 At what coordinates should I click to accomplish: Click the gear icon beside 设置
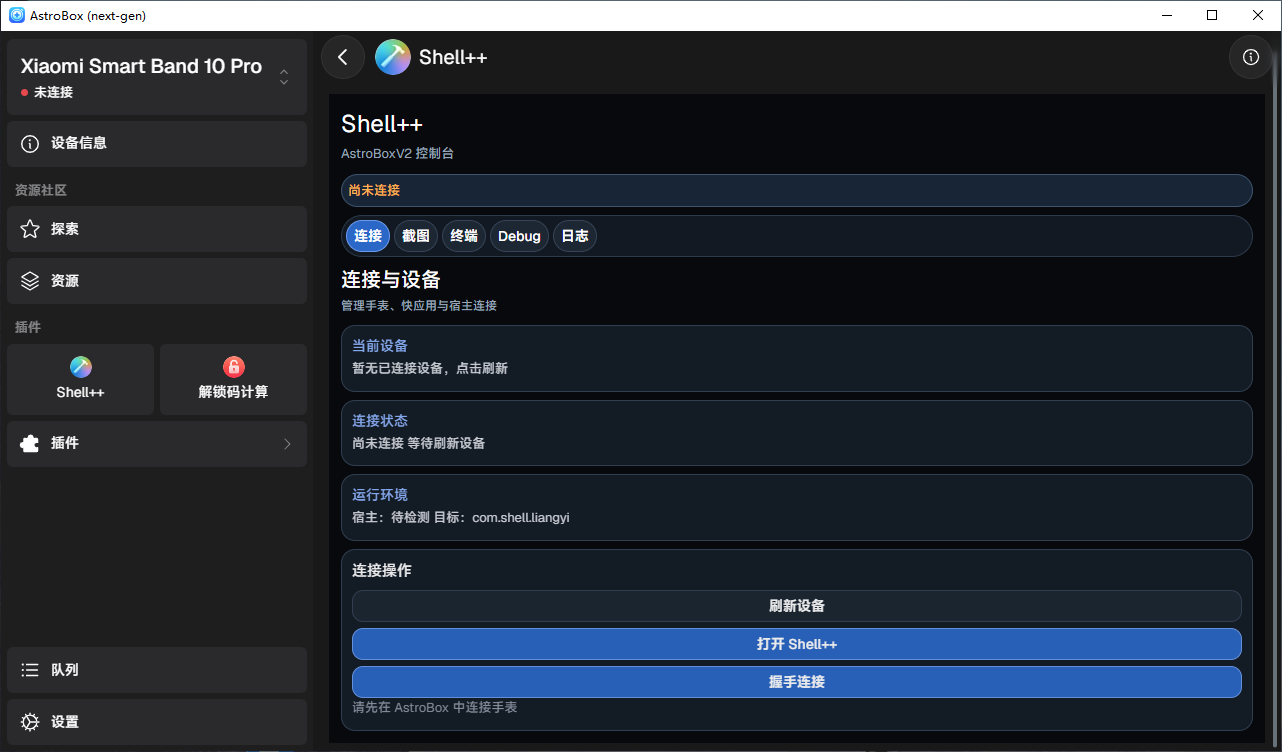(30, 722)
